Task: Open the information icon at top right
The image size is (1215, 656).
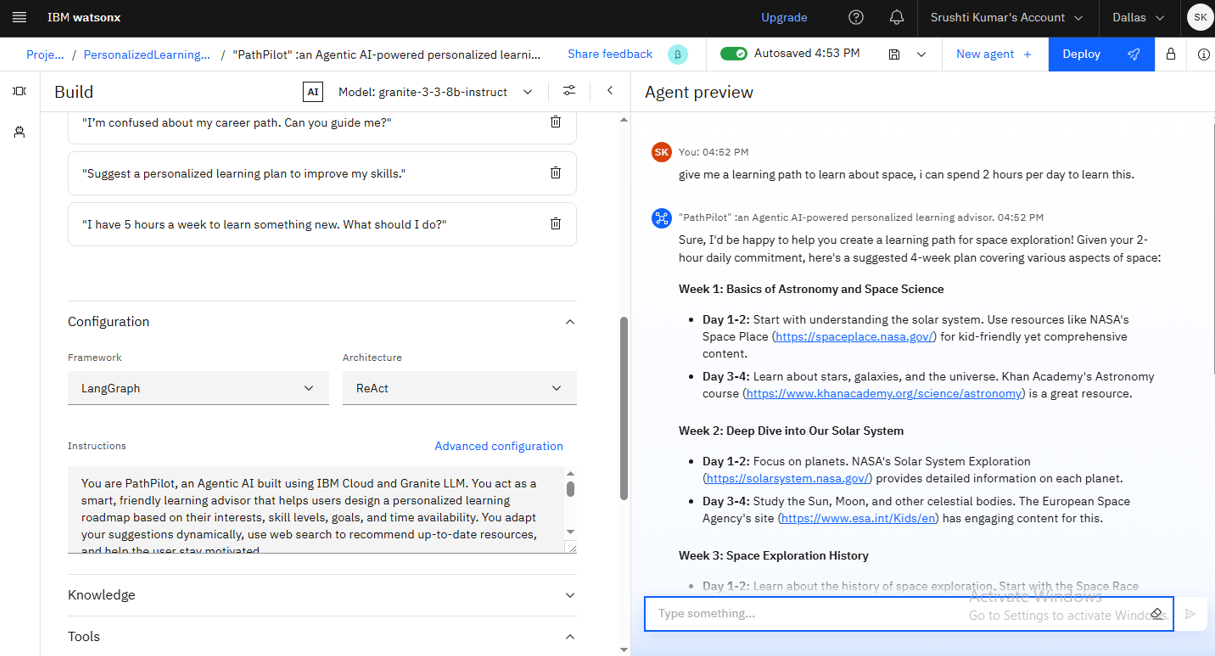Action: click(x=1204, y=54)
